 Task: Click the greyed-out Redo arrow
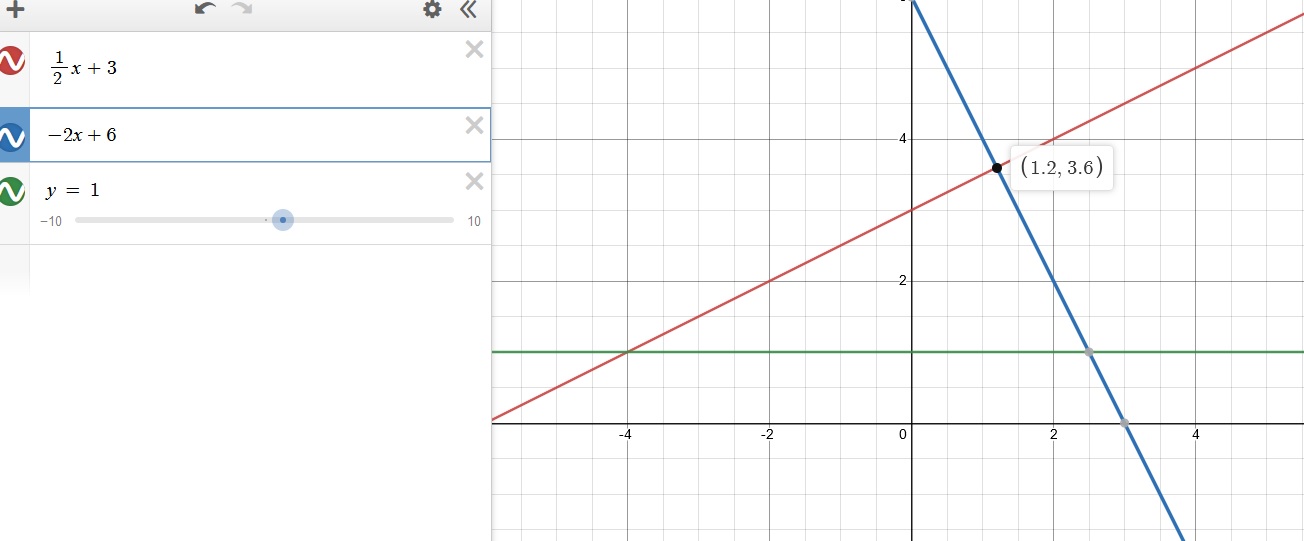pyautogui.click(x=242, y=9)
